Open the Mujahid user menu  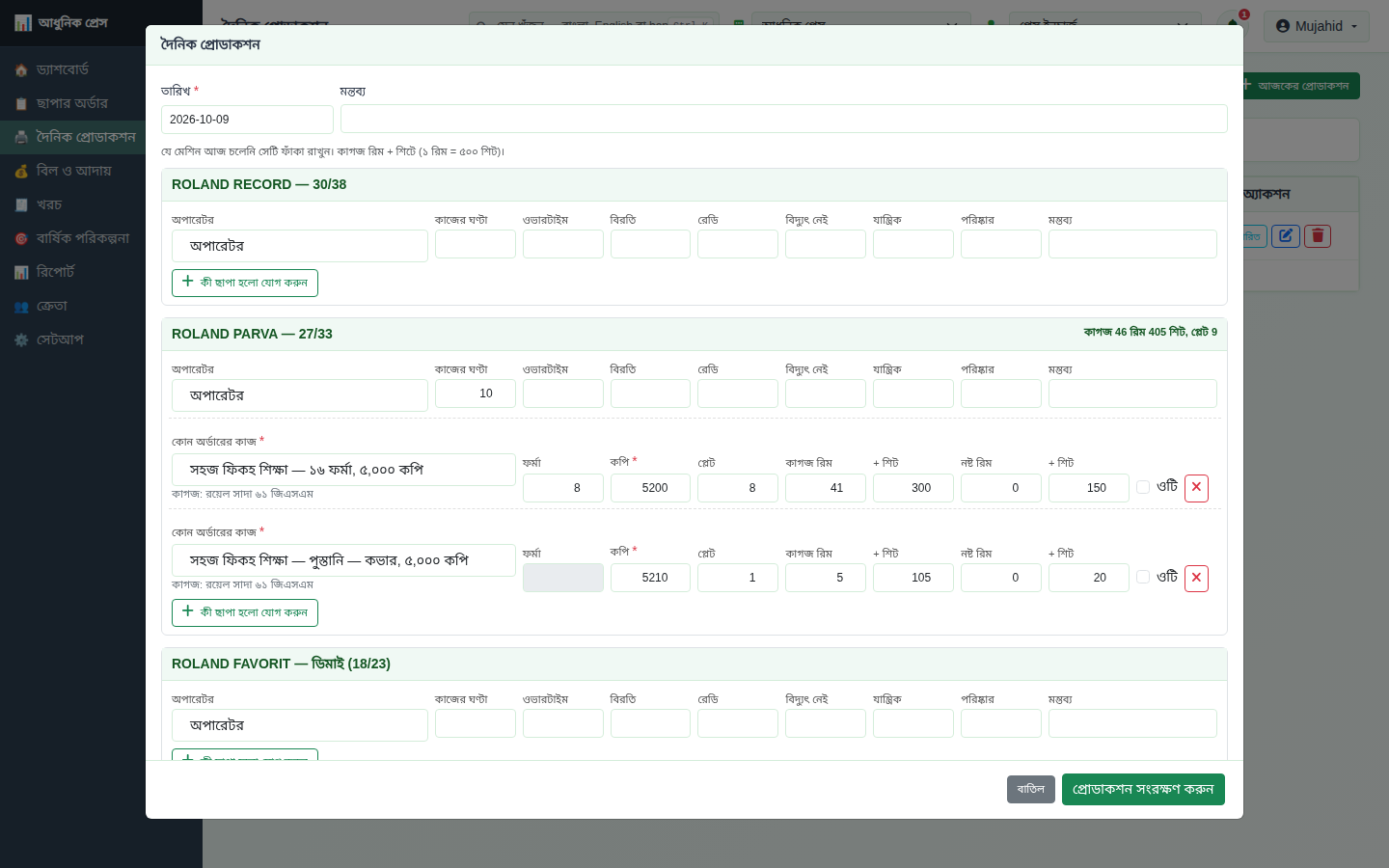[x=1317, y=26]
